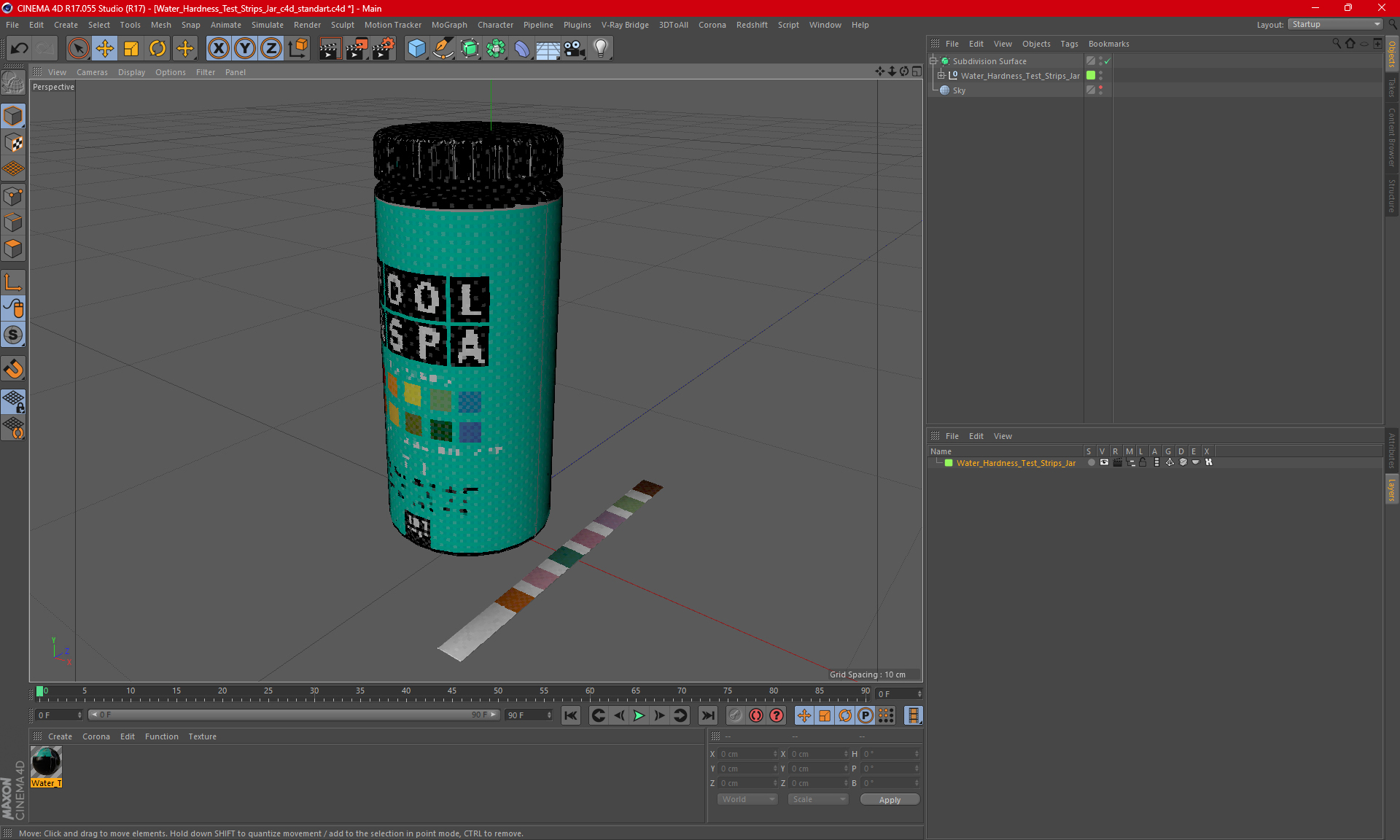Enable the Snap magnet icon in the sidebar
Viewport: 1400px width, 840px height.
click(13, 369)
